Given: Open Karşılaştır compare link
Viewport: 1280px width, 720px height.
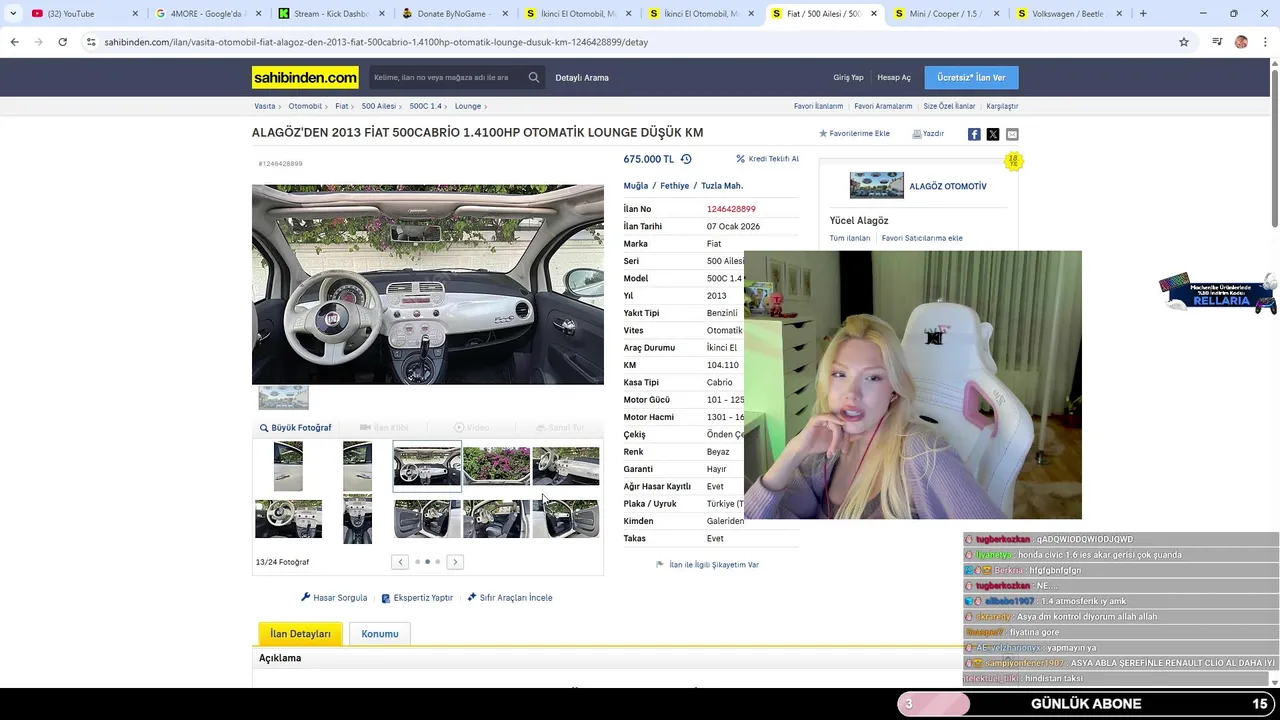Looking at the screenshot, I should pyautogui.click(x=1002, y=106).
